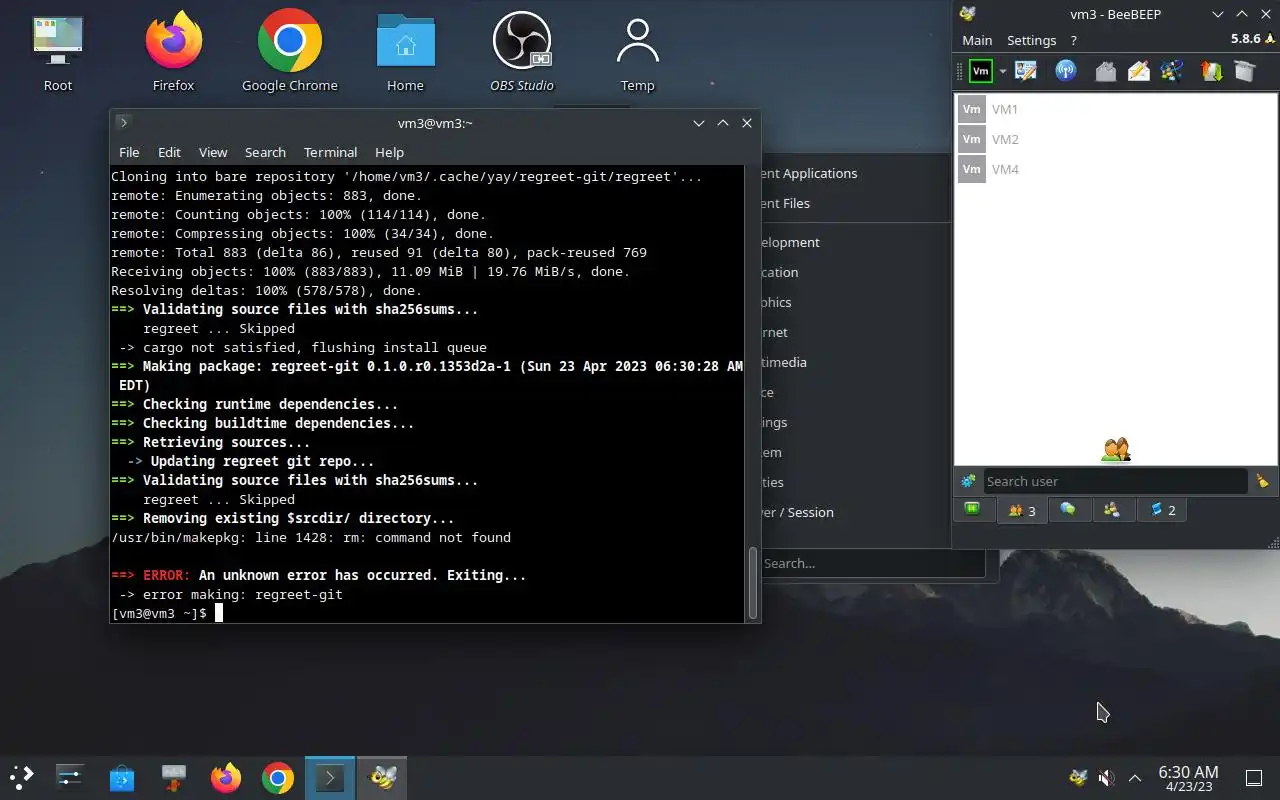This screenshot has height=800, width=1280.
Task: Select user VM1 in BeeBEEP list
Action: coord(1115,110)
